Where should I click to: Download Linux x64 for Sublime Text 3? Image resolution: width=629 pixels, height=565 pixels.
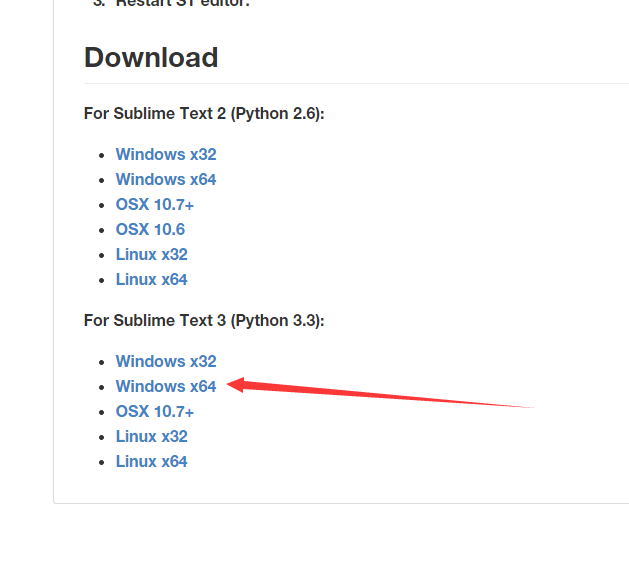click(x=152, y=461)
